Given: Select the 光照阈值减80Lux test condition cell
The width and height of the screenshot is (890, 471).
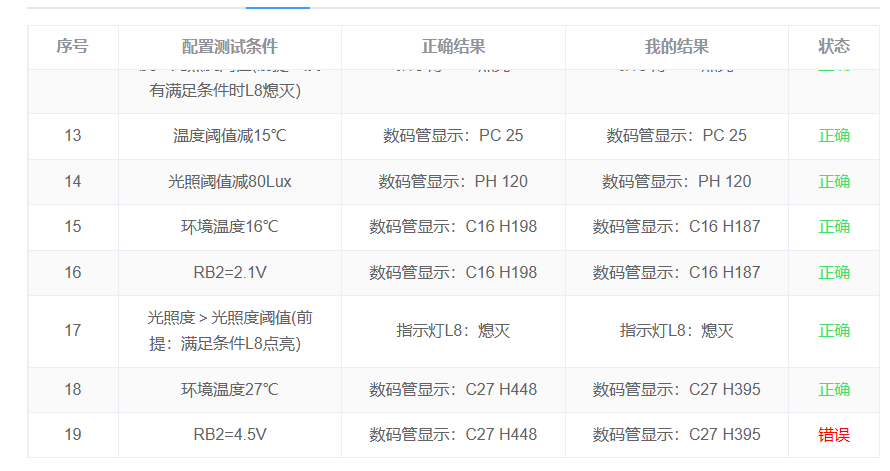Looking at the screenshot, I should coord(229,182).
